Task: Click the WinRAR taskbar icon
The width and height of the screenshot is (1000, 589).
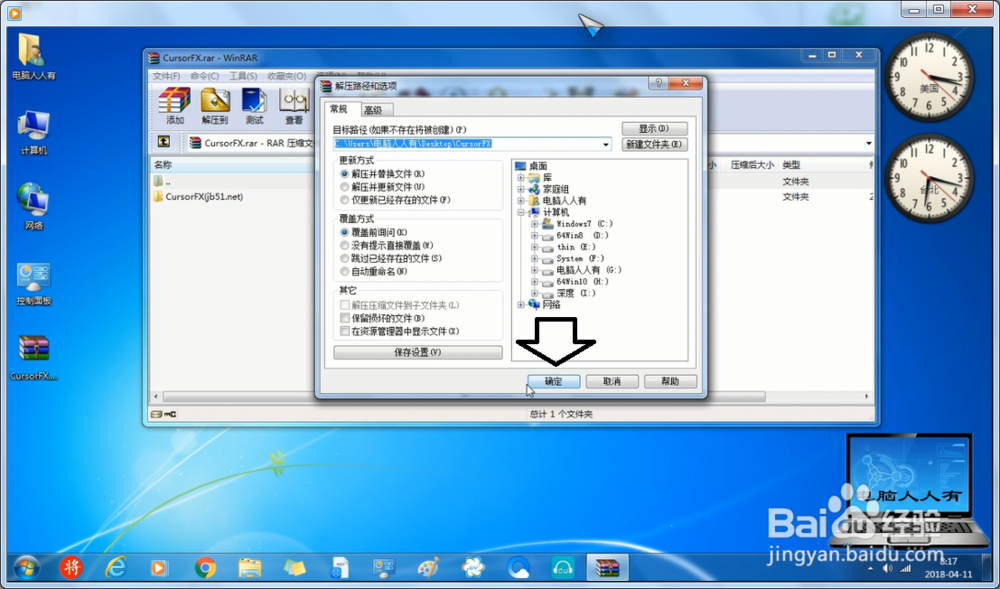Action: click(x=607, y=567)
